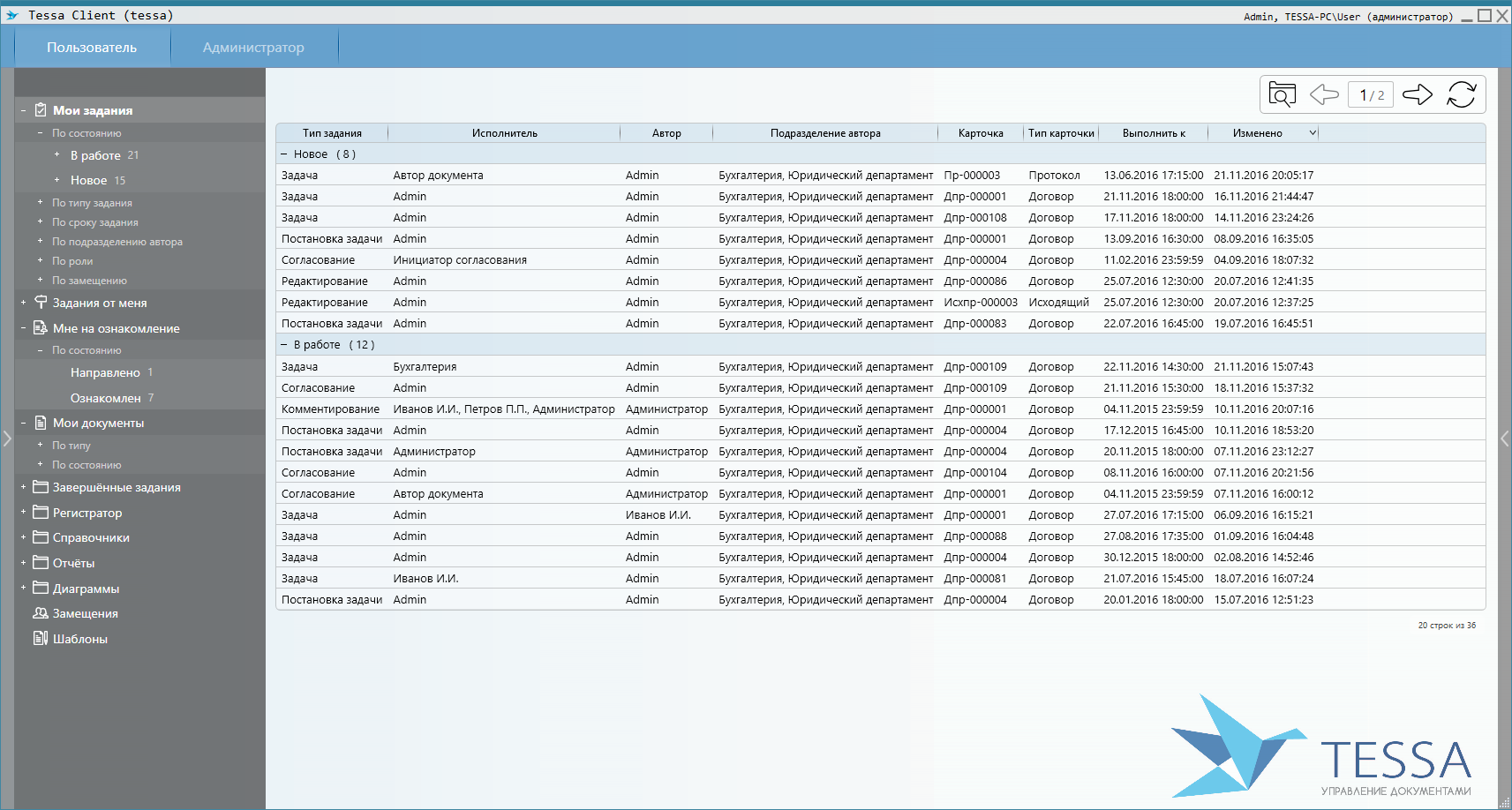Collapse the Новое (8) group
Viewport: 1512px width, 810px height.
[x=284, y=154]
